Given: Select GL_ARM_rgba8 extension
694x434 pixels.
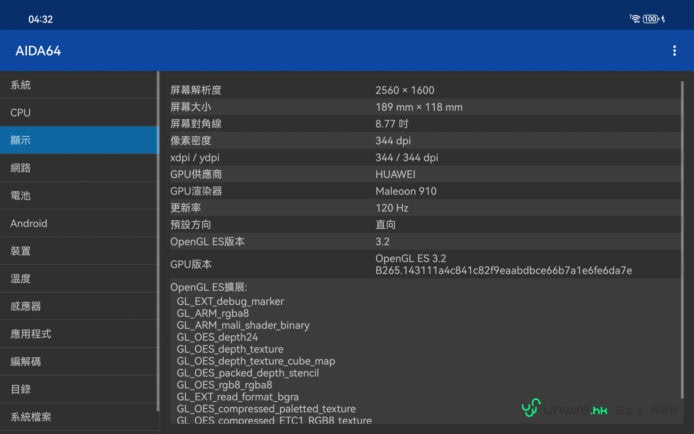Looking at the screenshot, I should point(212,313).
